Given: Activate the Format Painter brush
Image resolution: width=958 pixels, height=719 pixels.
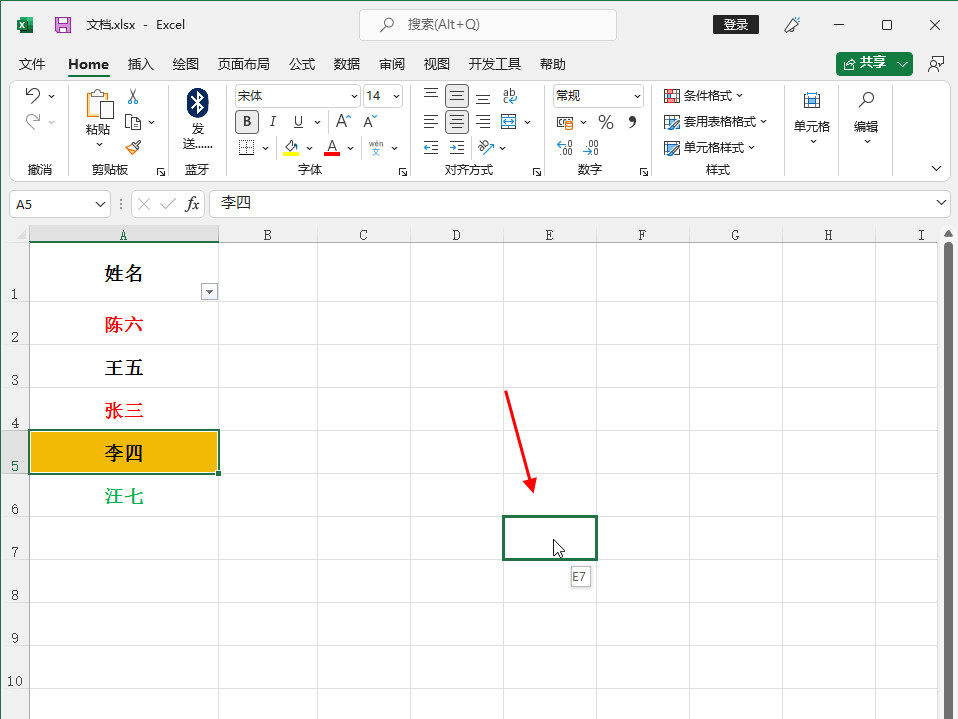Looking at the screenshot, I should 133,148.
